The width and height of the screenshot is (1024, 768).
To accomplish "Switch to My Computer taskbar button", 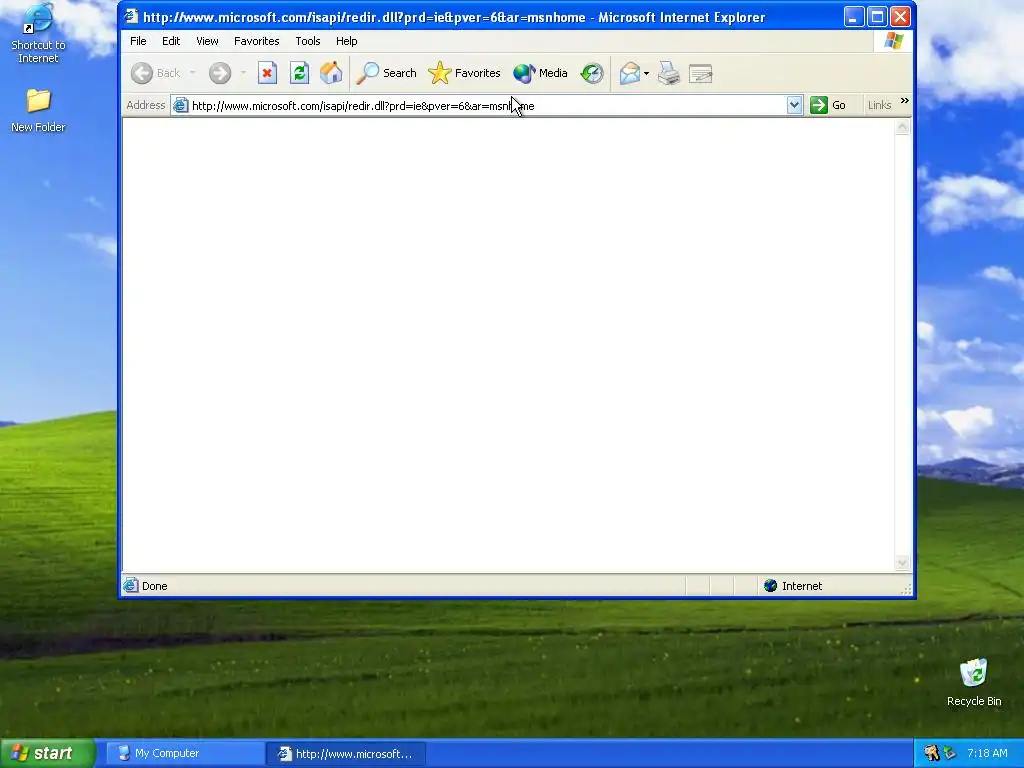I will [x=185, y=754].
